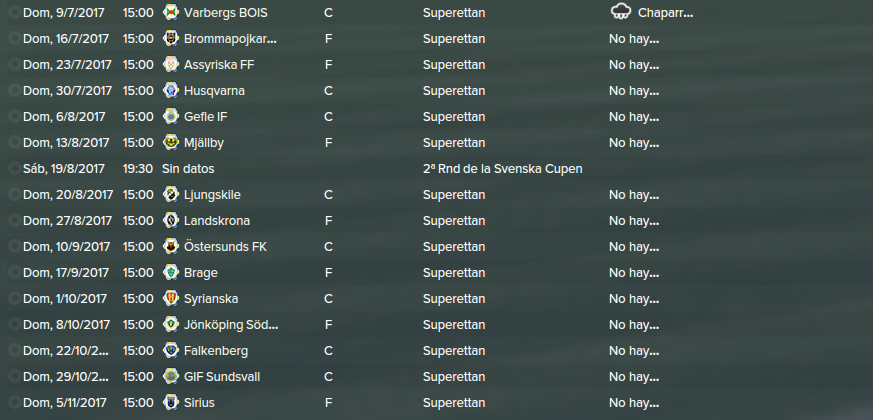
Task: Select the Ljungskile fixture row date
Action: [68, 195]
